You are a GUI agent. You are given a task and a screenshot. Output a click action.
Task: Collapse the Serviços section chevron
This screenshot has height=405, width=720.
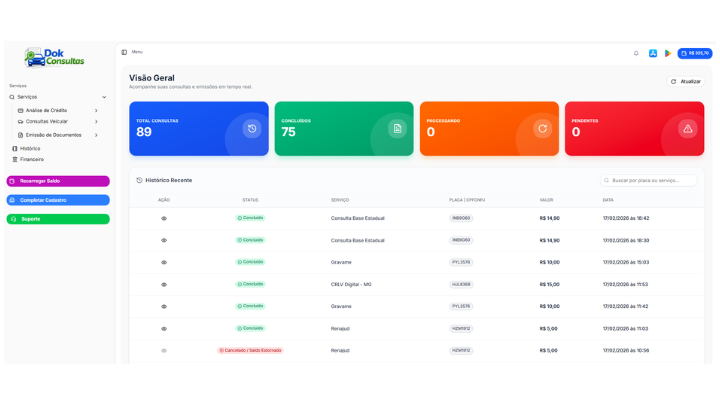coord(104,97)
